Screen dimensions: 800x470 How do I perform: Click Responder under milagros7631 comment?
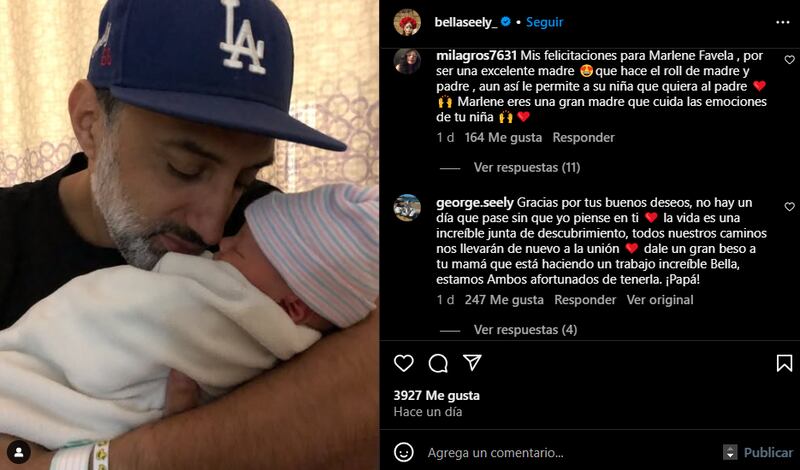point(583,137)
